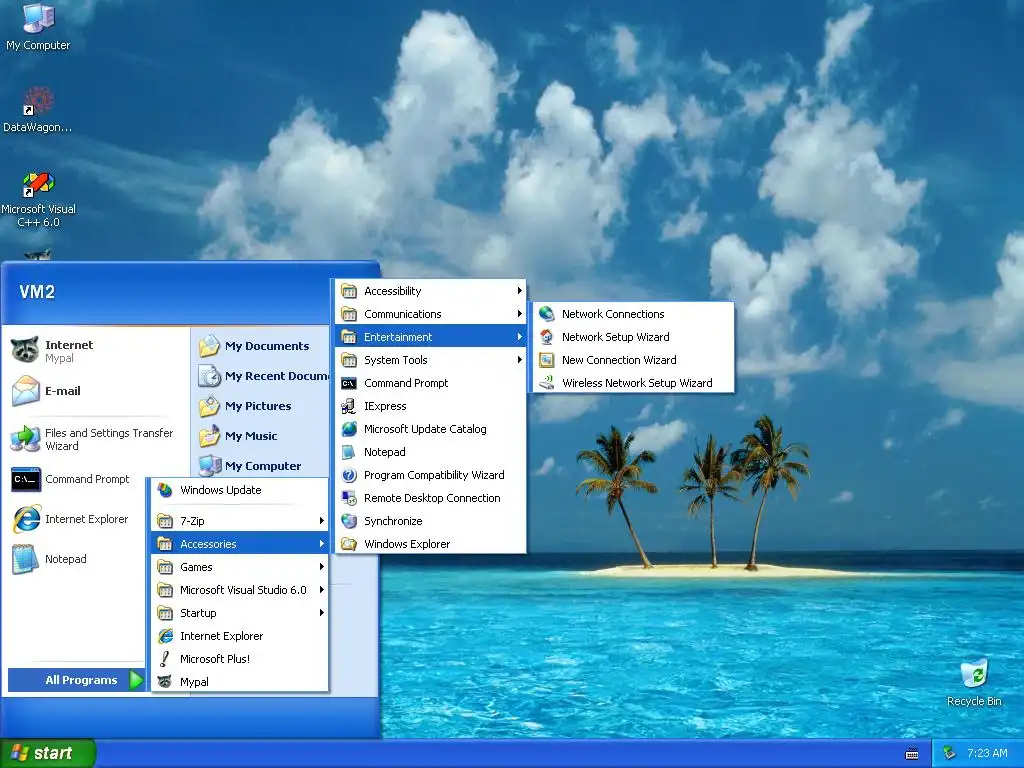Click the Microsoft Update Catalog globe icon
The height and width of the screenshot is (768, 1024).
tap(349, 429)
